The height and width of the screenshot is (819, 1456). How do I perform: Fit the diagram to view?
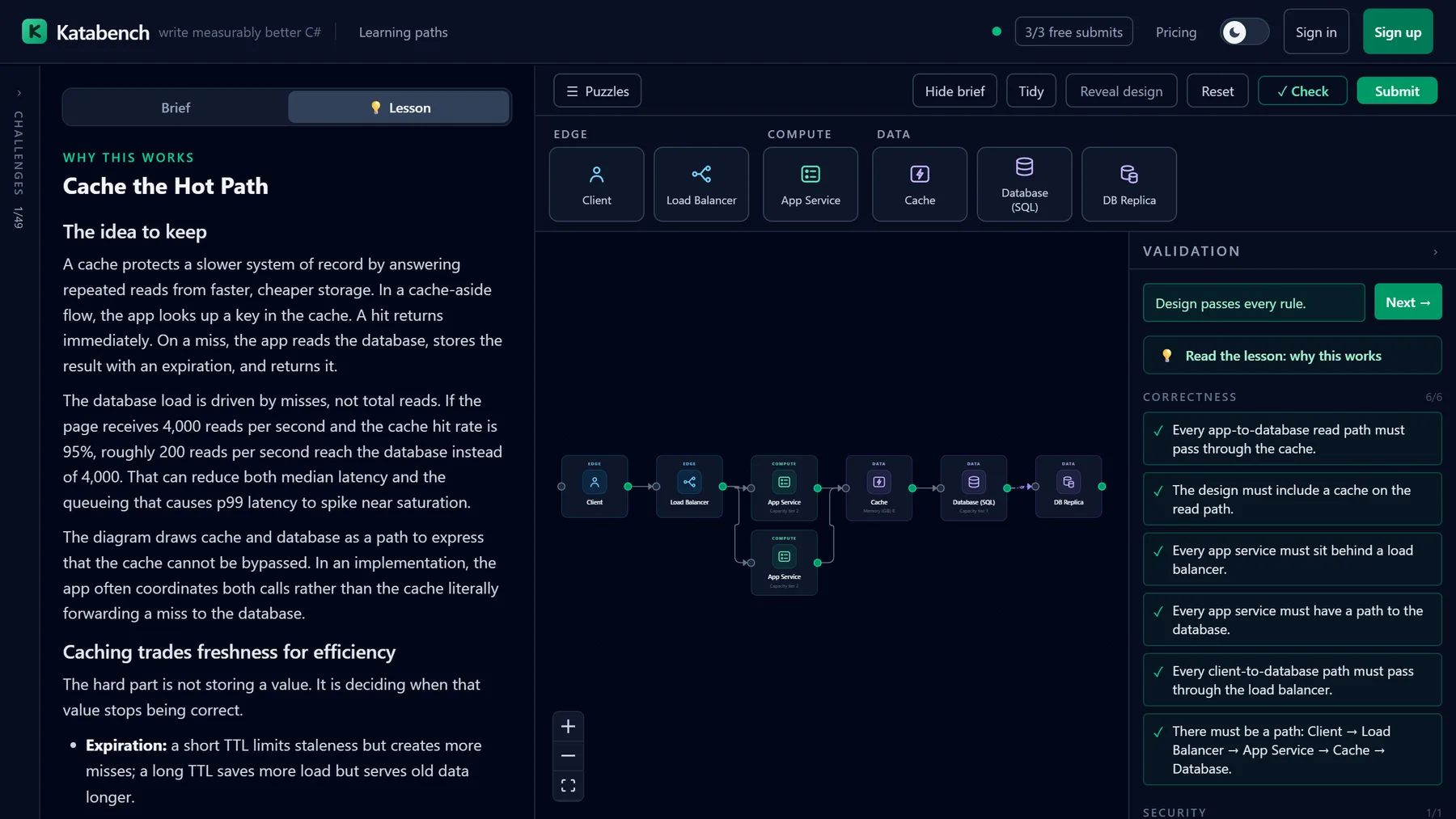(568, 786)
